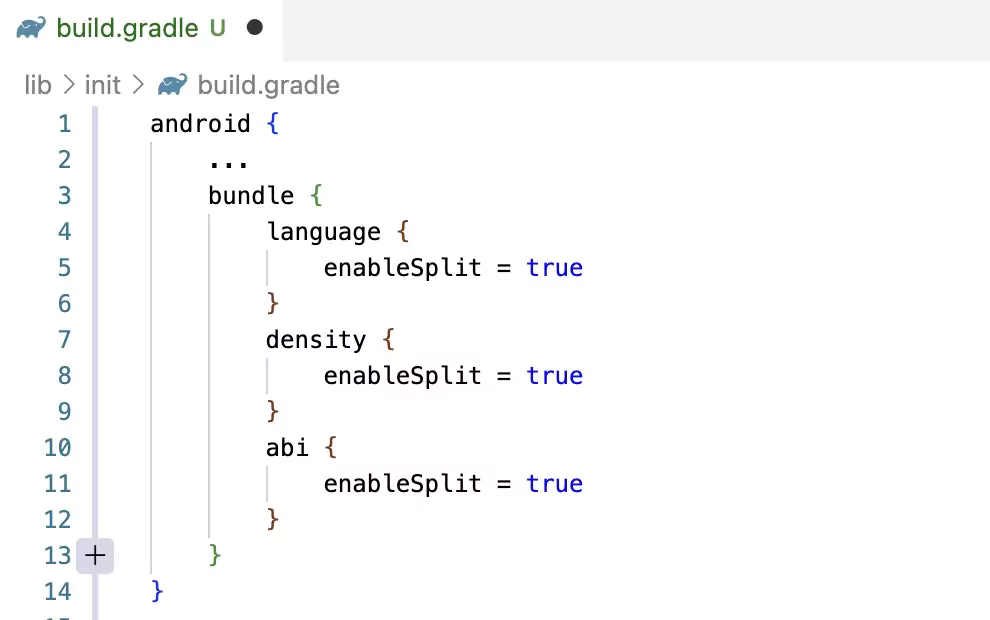Click the 'true' value on line 8
This screenshot has width=990, height=620.
[x=554, y=376]
